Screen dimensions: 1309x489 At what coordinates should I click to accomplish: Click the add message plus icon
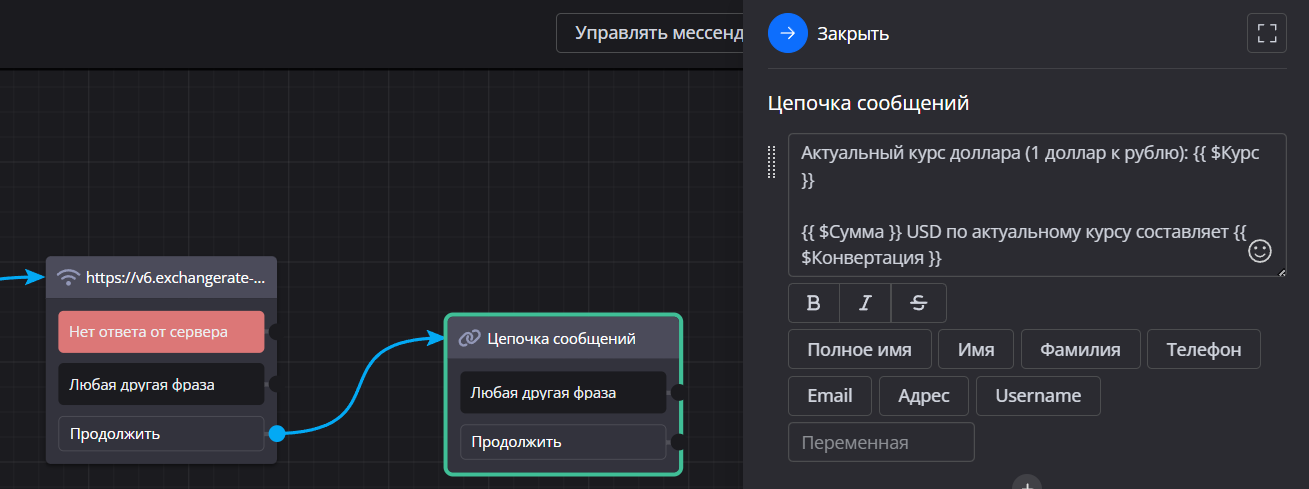[x=1027, y=483]
